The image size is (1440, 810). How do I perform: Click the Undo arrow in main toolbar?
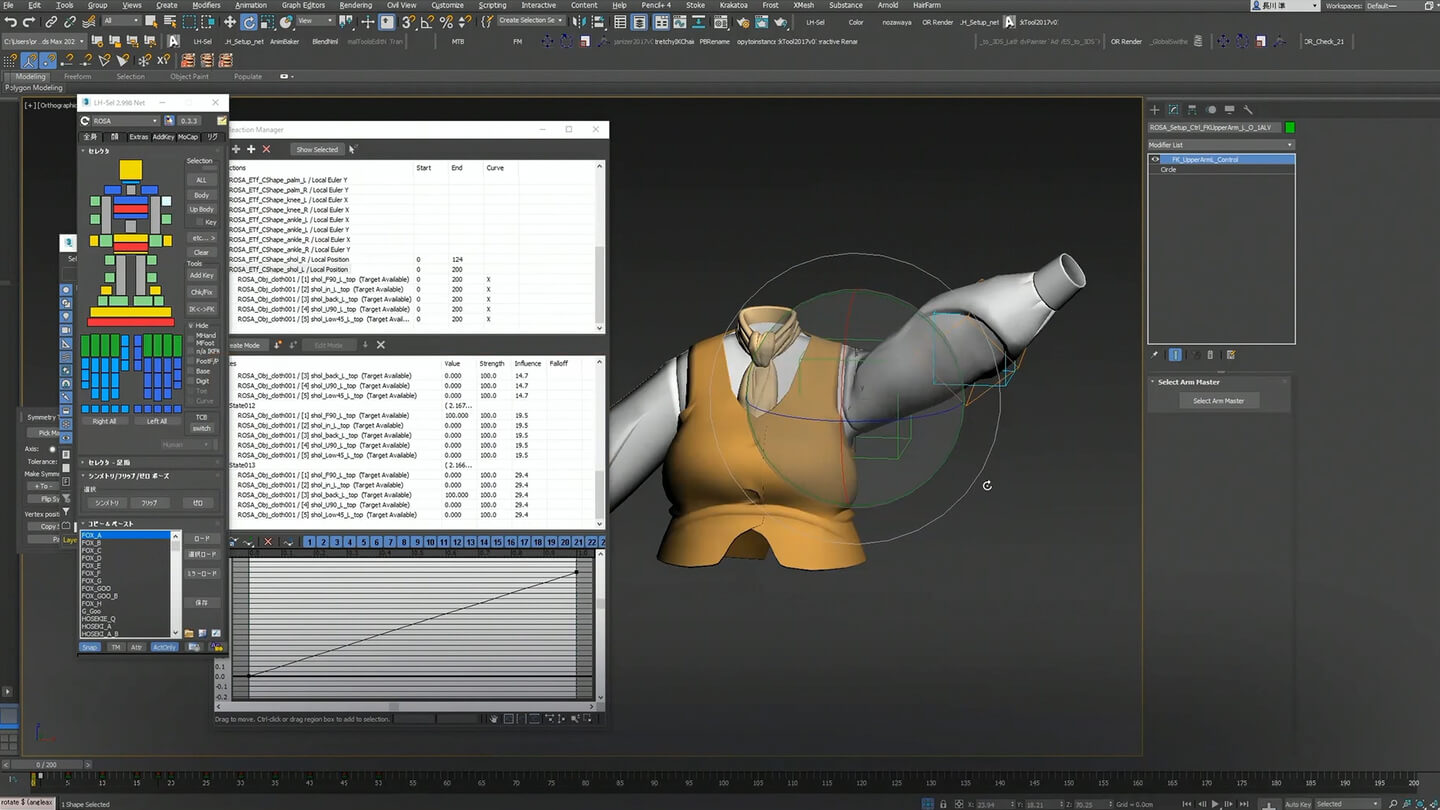pos(11,22)
